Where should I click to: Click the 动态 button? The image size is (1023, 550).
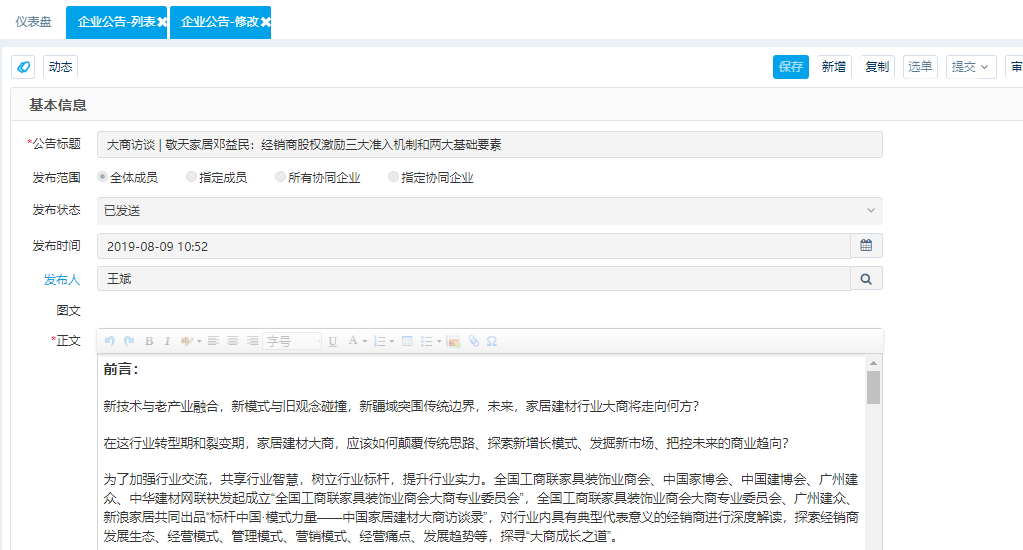61,67
